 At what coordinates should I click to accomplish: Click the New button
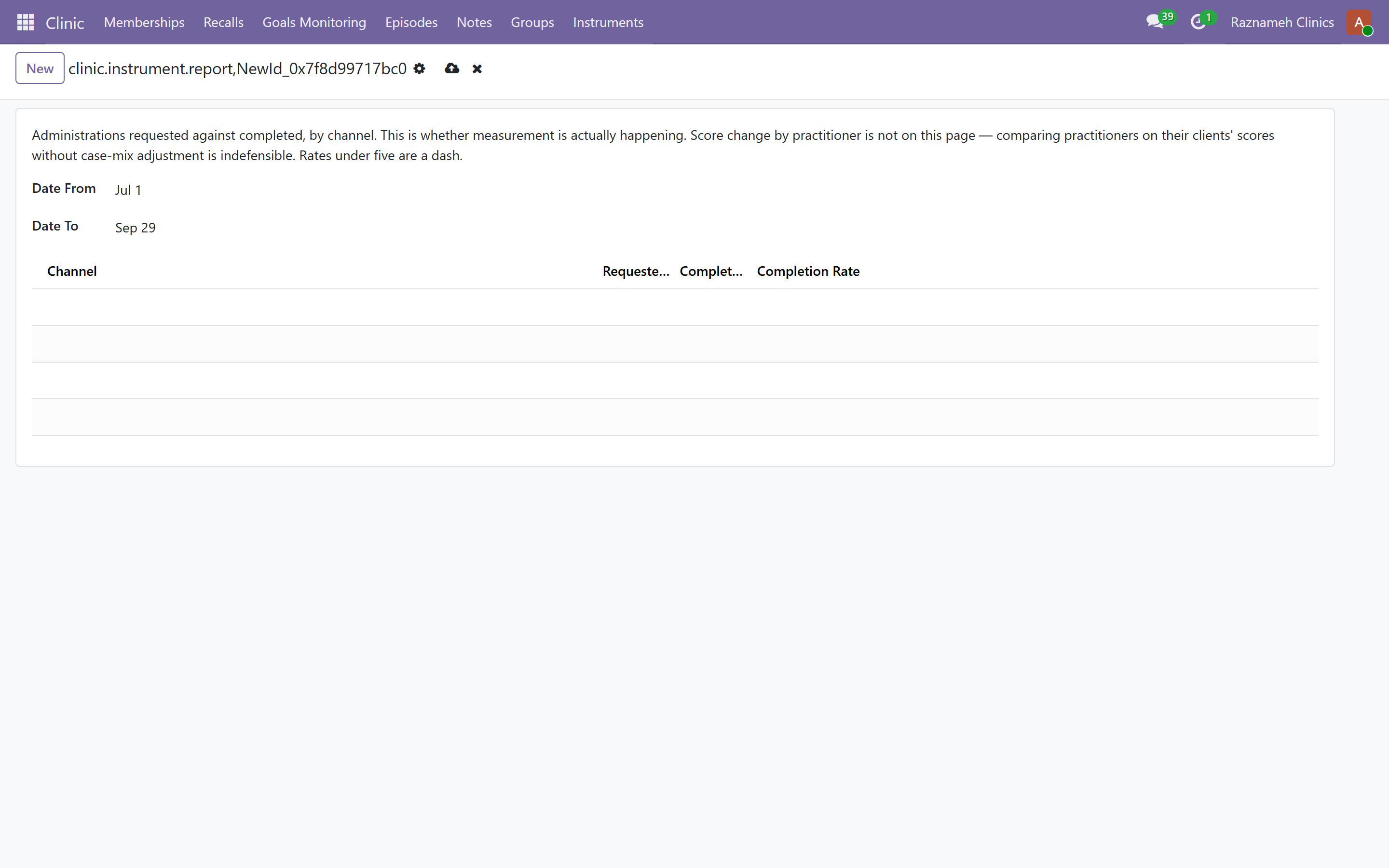click(x=40, y=68)
